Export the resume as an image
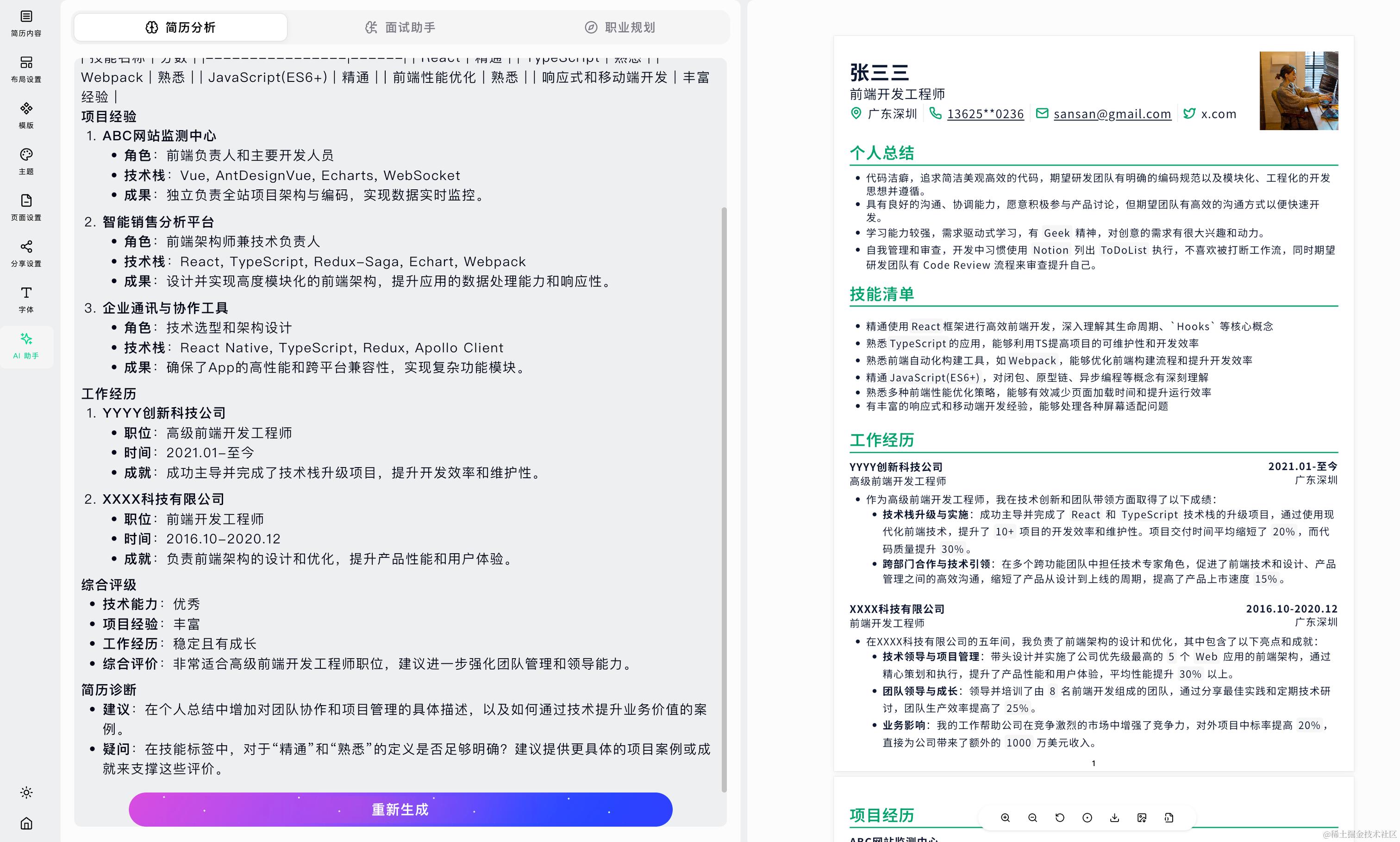The height and width of the screenshot is (842, 1400). coord(1142,817)
